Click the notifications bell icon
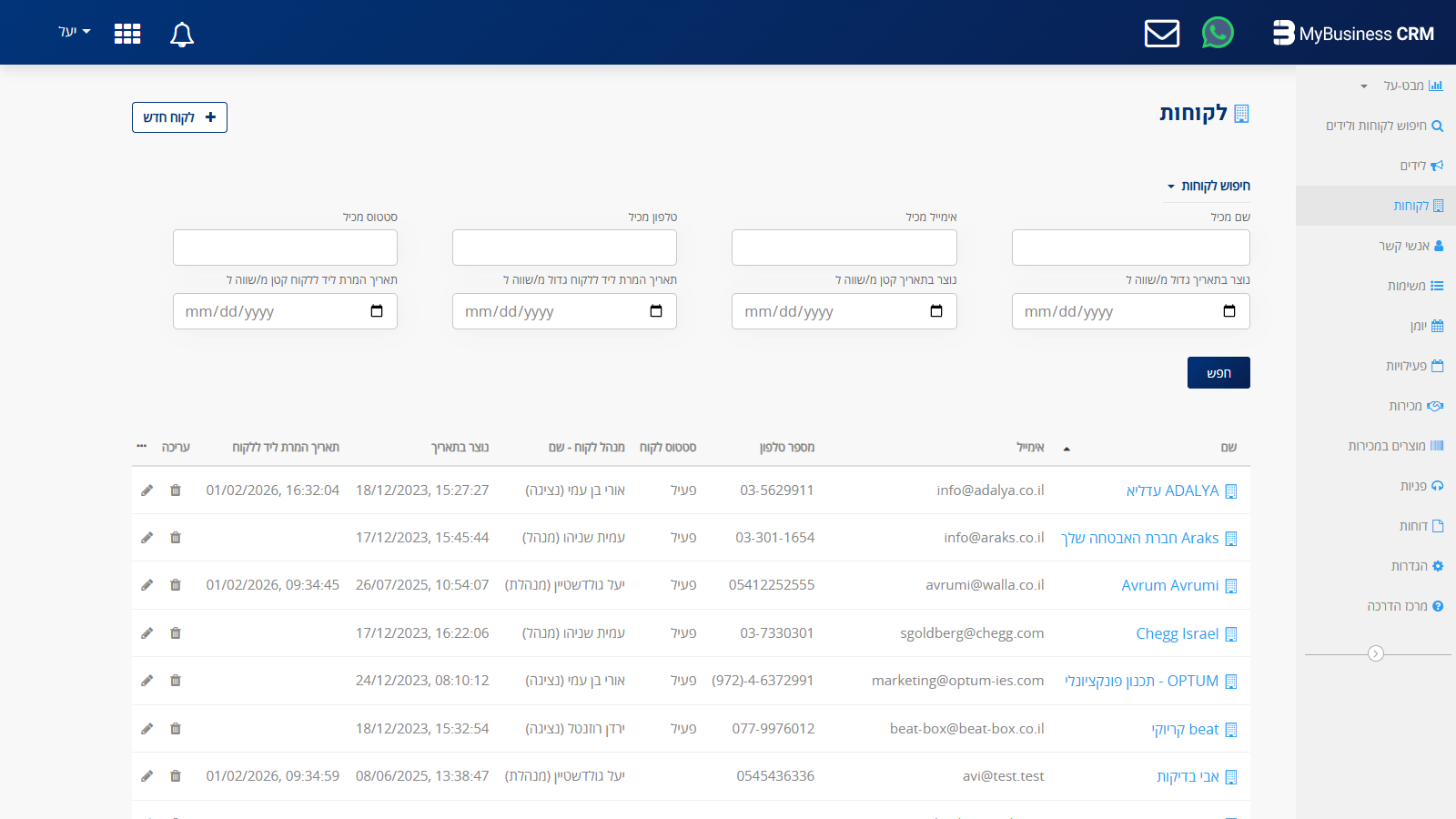Viewport: 1456px width, 819px height. (182, 35)
